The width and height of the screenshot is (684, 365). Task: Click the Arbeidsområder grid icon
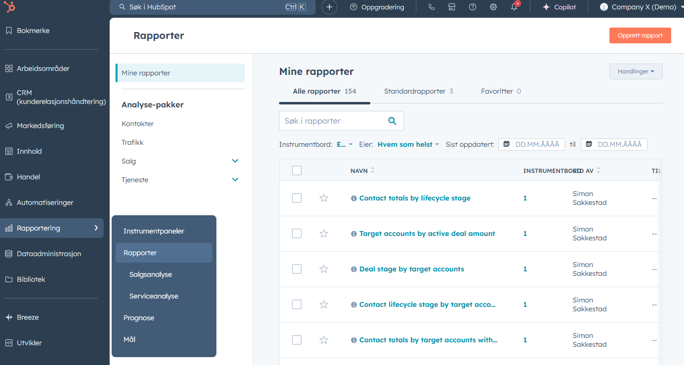coord(9,68)
